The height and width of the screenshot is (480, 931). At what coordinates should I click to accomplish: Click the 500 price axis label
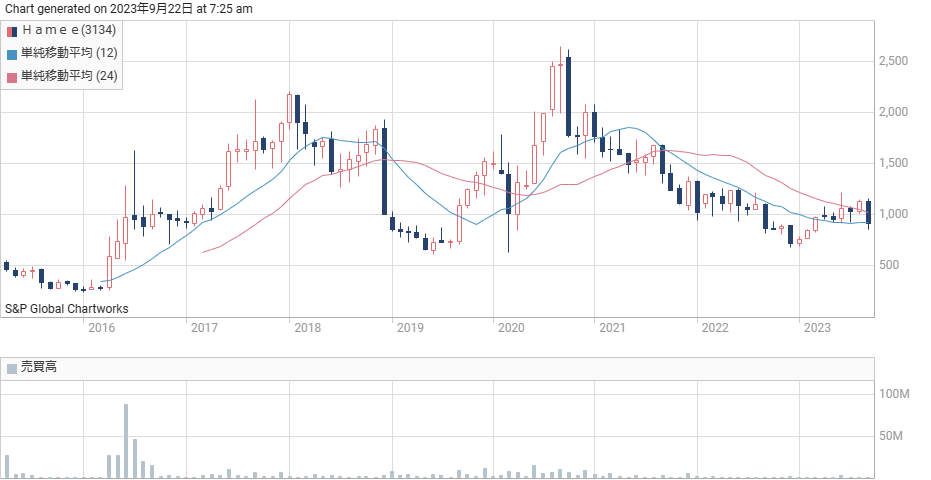click(888, 265)
